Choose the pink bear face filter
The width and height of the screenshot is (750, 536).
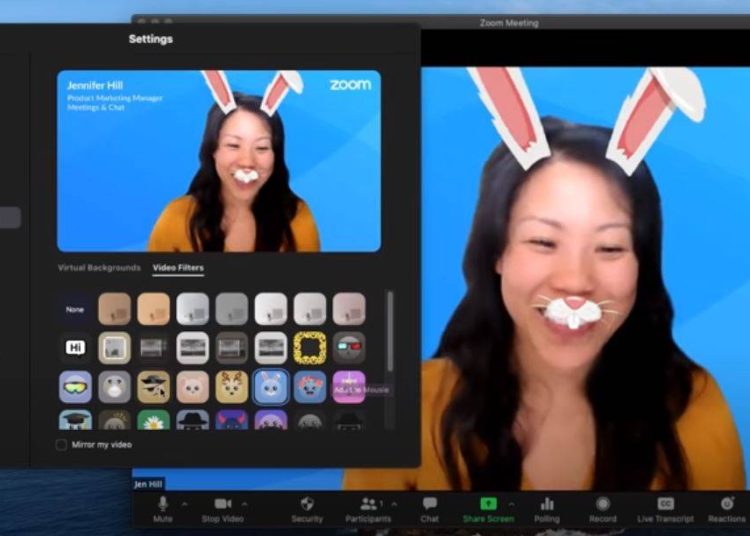point(192,386)
